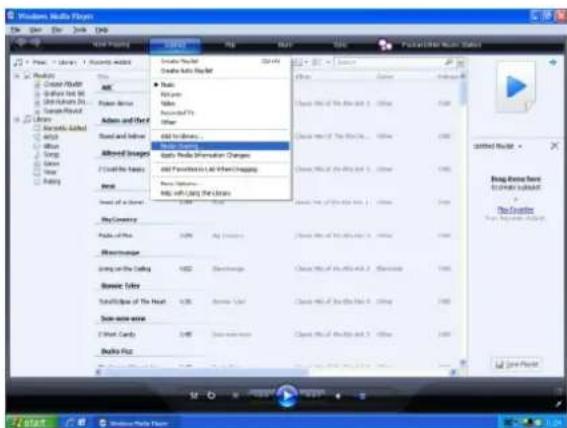Click Help with Using the Library
This screenshot has height=428, width=567.
[x=195, y=193]
